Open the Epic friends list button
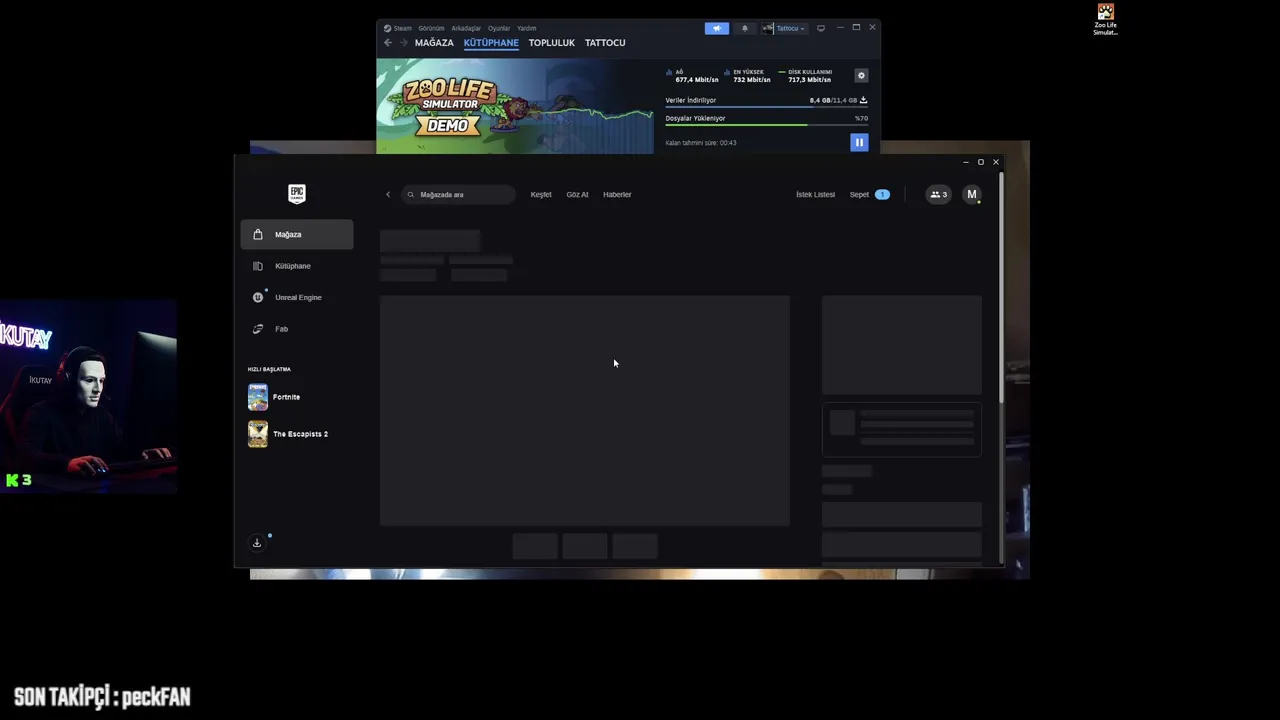Image resolution: width=1280 pixels, height=720 pixels. click(938, 194)
